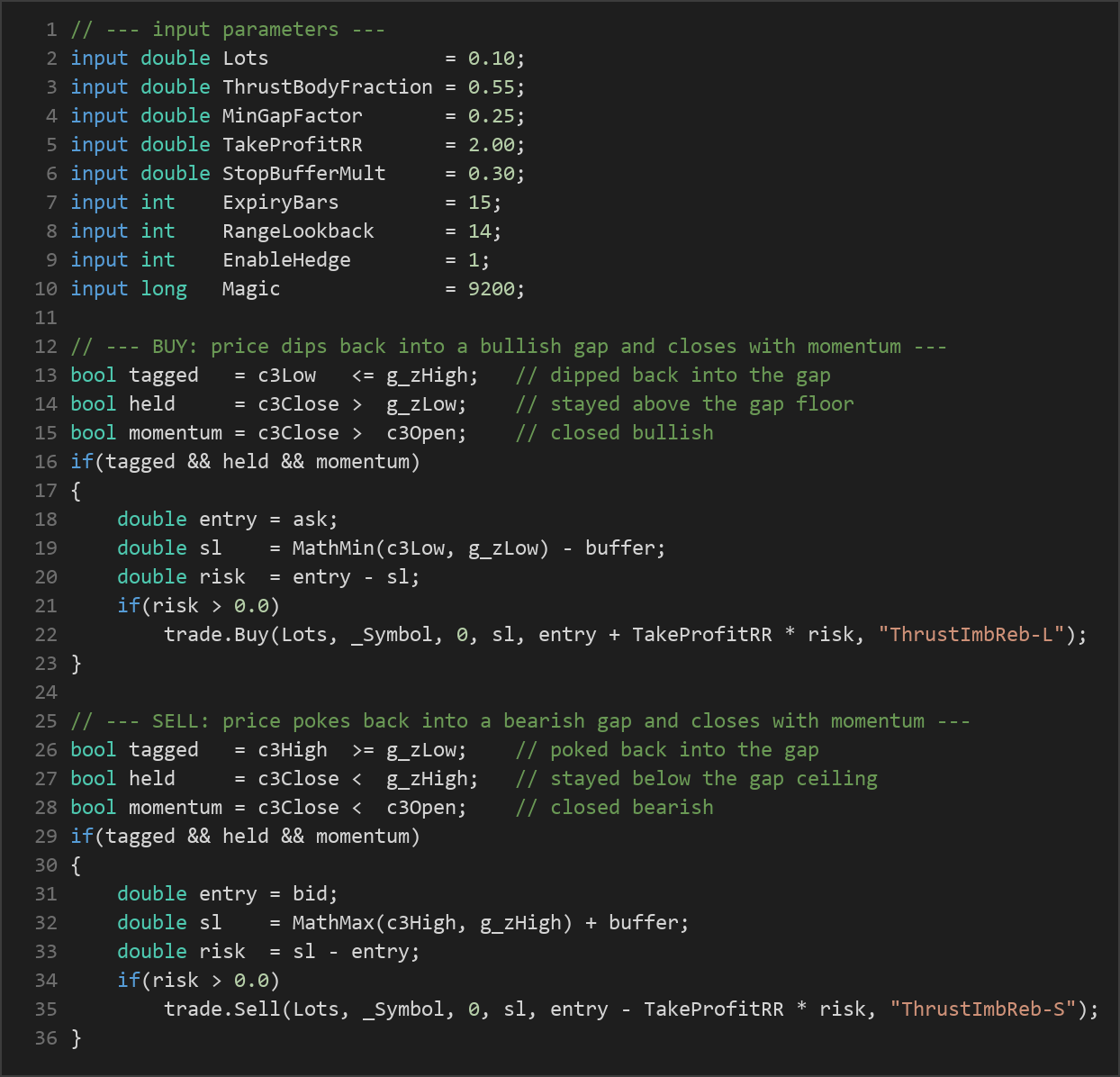The image size is (1120, 1077).
Task: Click the 9200 magic number value
Action: click(492, 289)
